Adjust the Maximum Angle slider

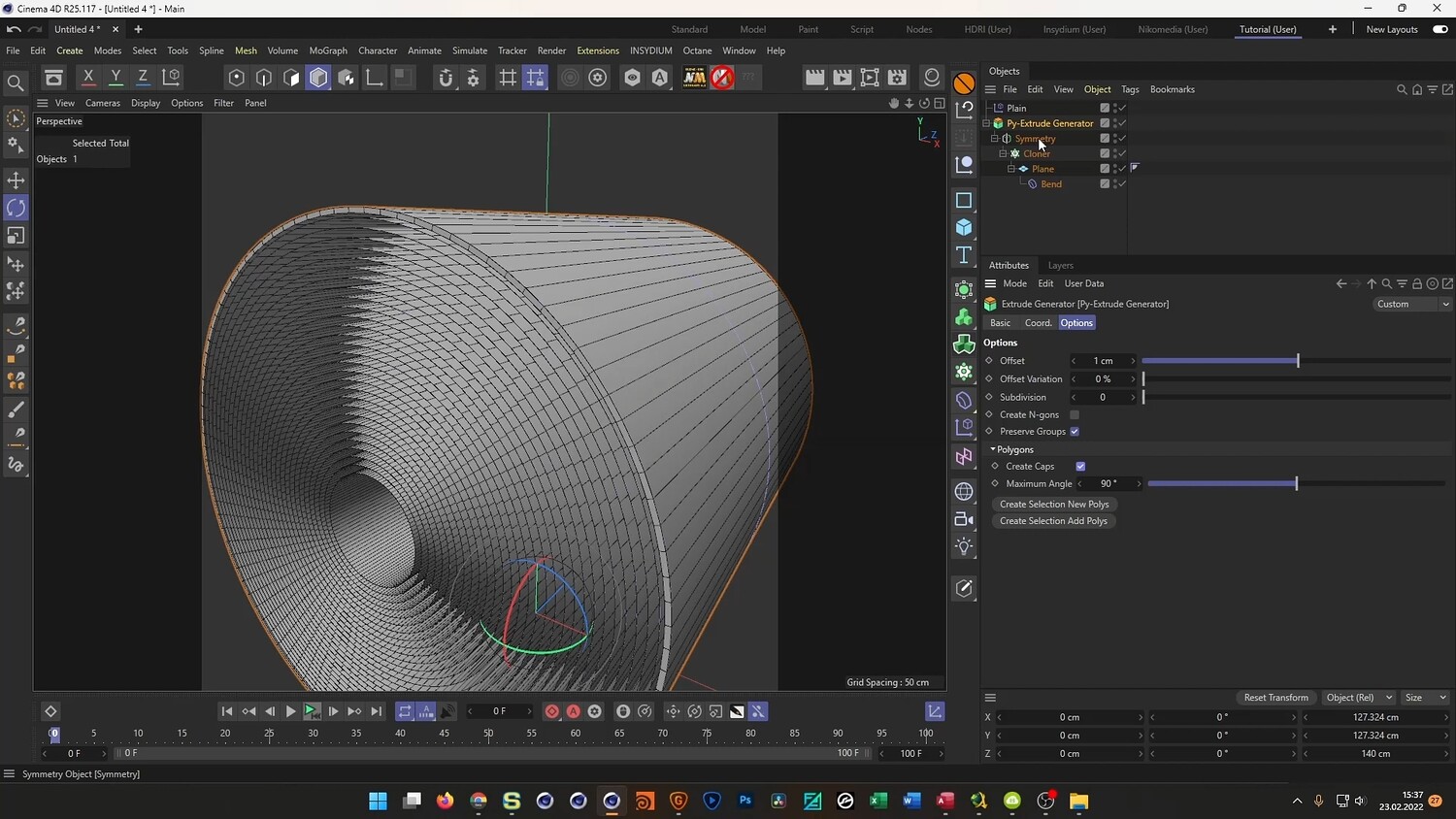pyautogui.click(x=1296, y=484)
